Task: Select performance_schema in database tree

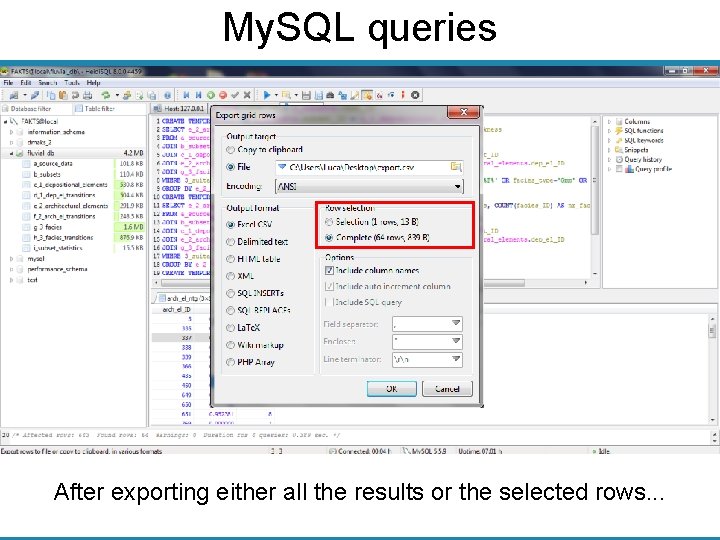Action: pos(57,269)
